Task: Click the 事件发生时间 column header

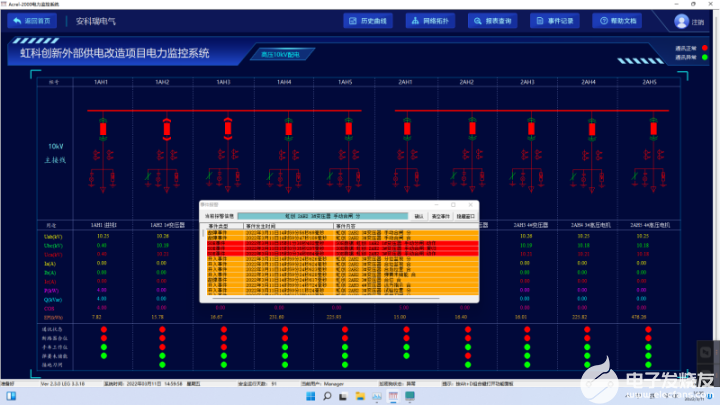Action: 288,226
